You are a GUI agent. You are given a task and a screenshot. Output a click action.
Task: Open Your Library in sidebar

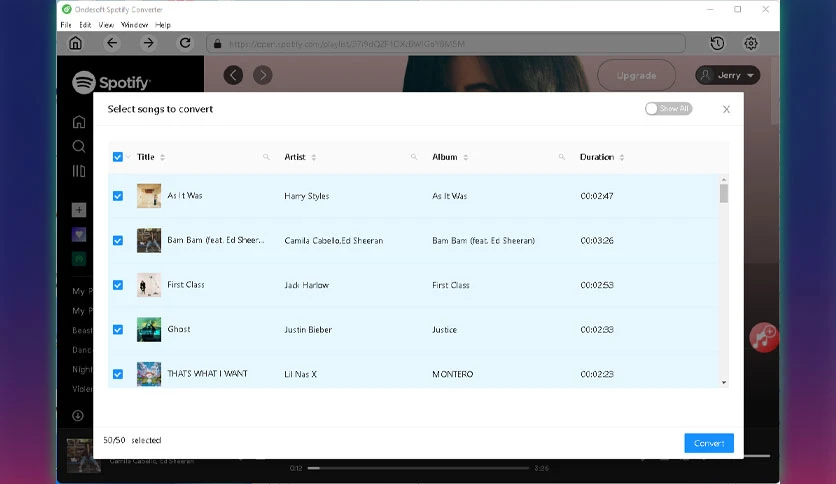[x=79, y=171]
